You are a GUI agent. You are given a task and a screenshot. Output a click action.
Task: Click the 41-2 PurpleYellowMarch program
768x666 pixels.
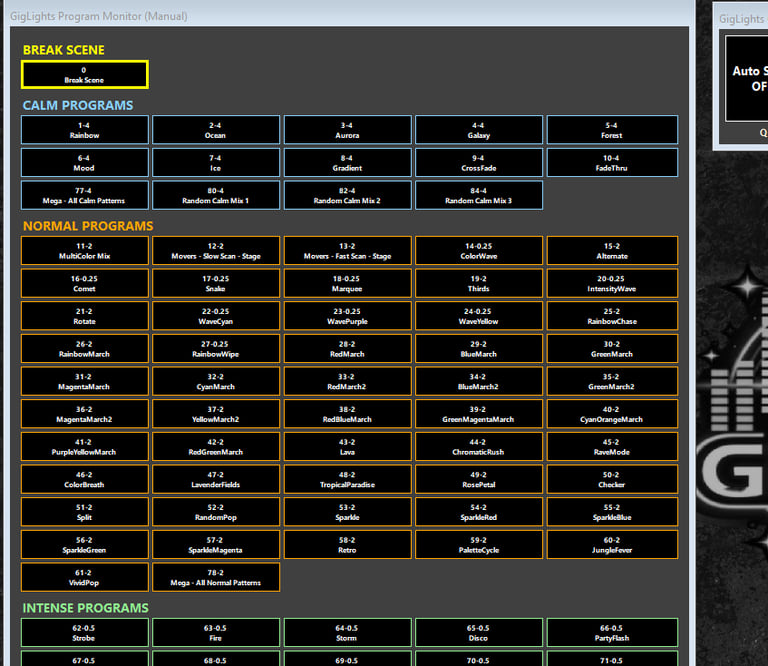pyautogui.click(x=85, y=447)
